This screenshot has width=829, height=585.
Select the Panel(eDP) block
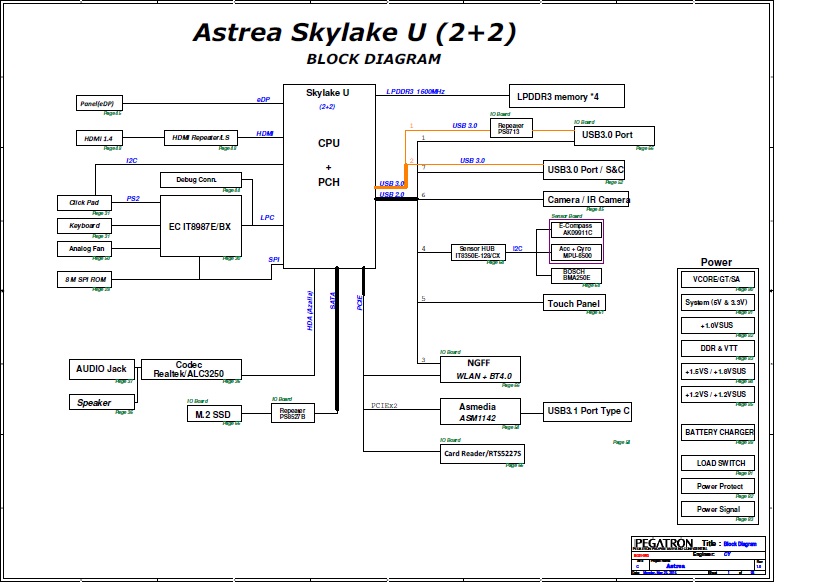point(97,104)
